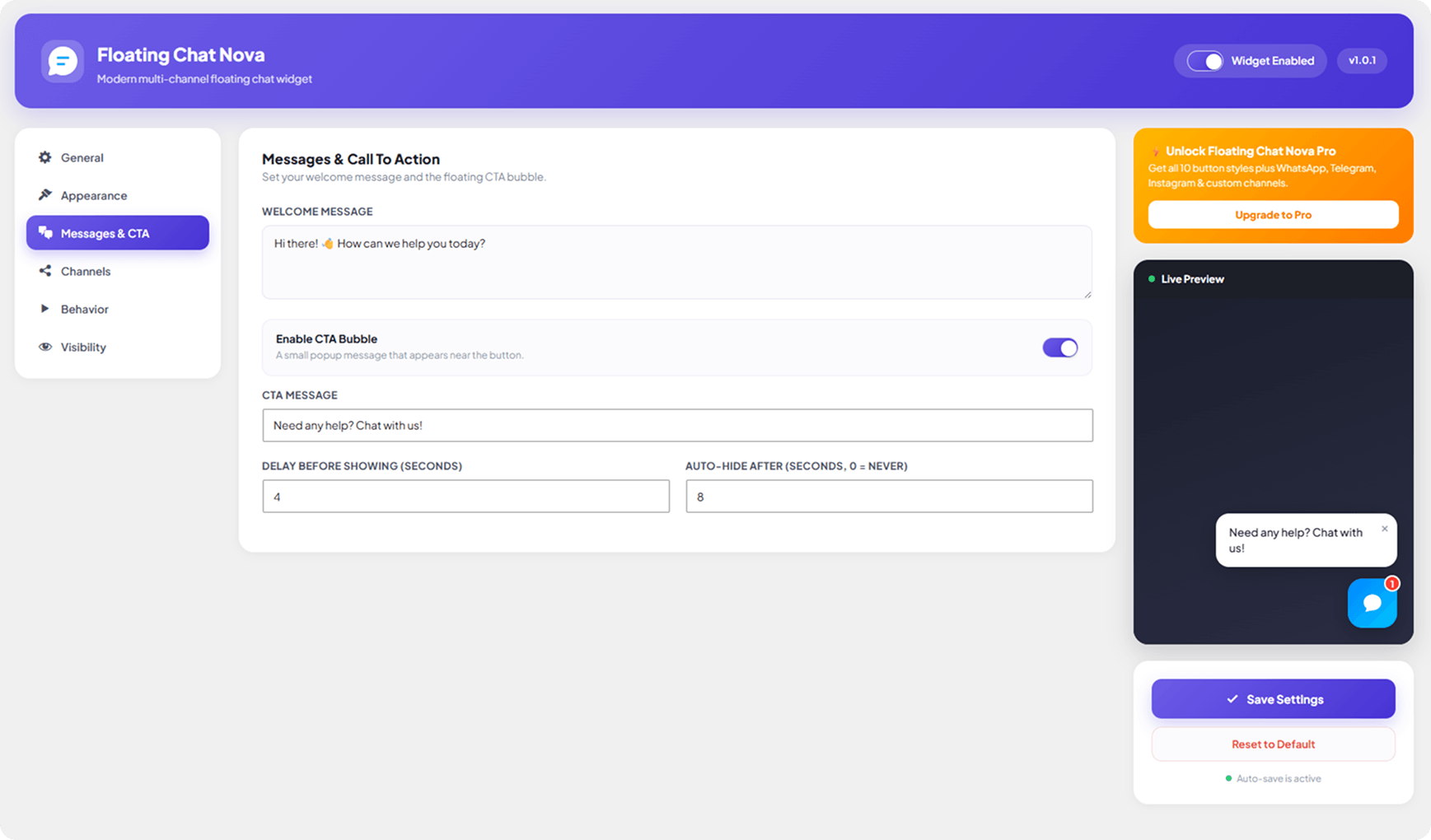The height and width of the screenshot is (840, 1431).
Task: Disable the Enable CTA Bubble toggle
Action: click(1059, 348)
